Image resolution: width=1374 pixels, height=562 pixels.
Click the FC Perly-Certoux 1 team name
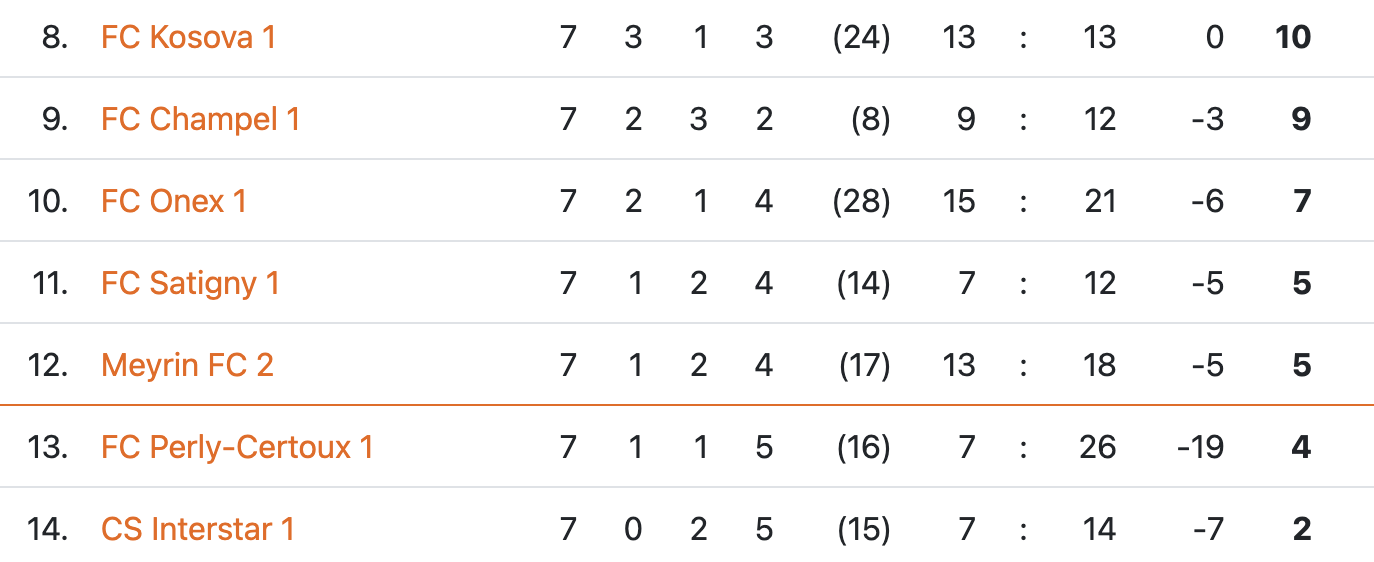coord(237,447)
